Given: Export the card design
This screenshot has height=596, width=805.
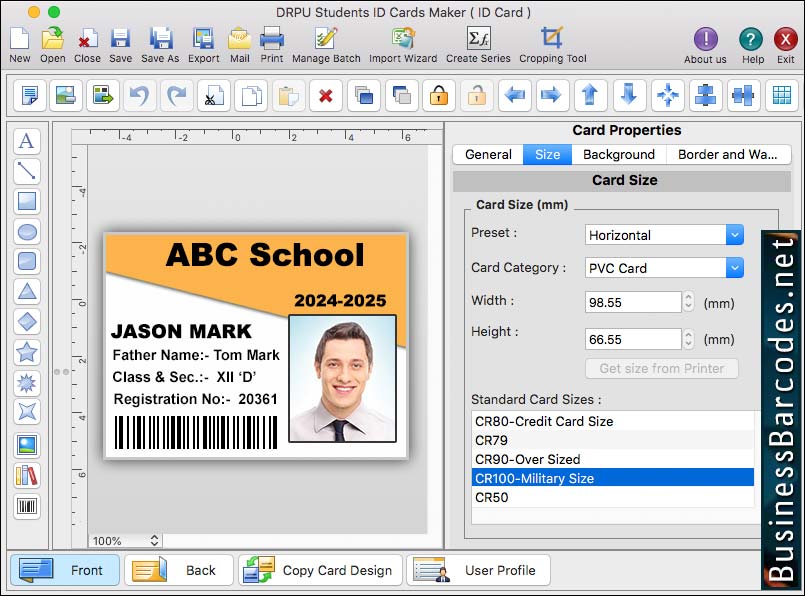Looking at the screenshot, I should tap(203, 39).
